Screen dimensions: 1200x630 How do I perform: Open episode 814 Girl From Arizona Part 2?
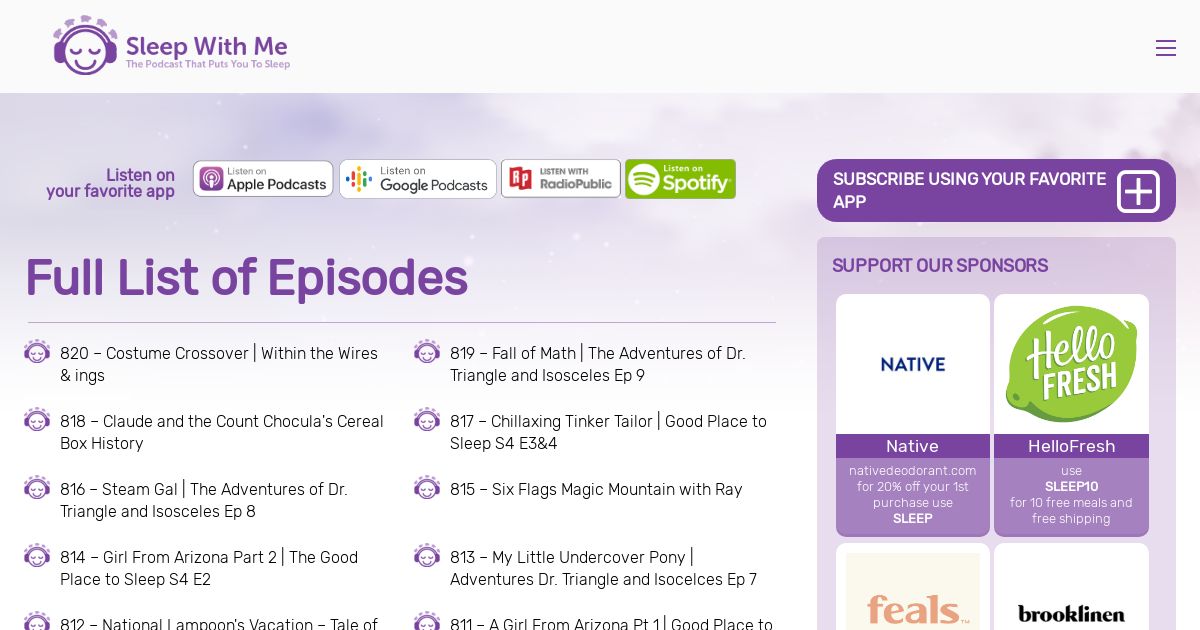[209, 568]
